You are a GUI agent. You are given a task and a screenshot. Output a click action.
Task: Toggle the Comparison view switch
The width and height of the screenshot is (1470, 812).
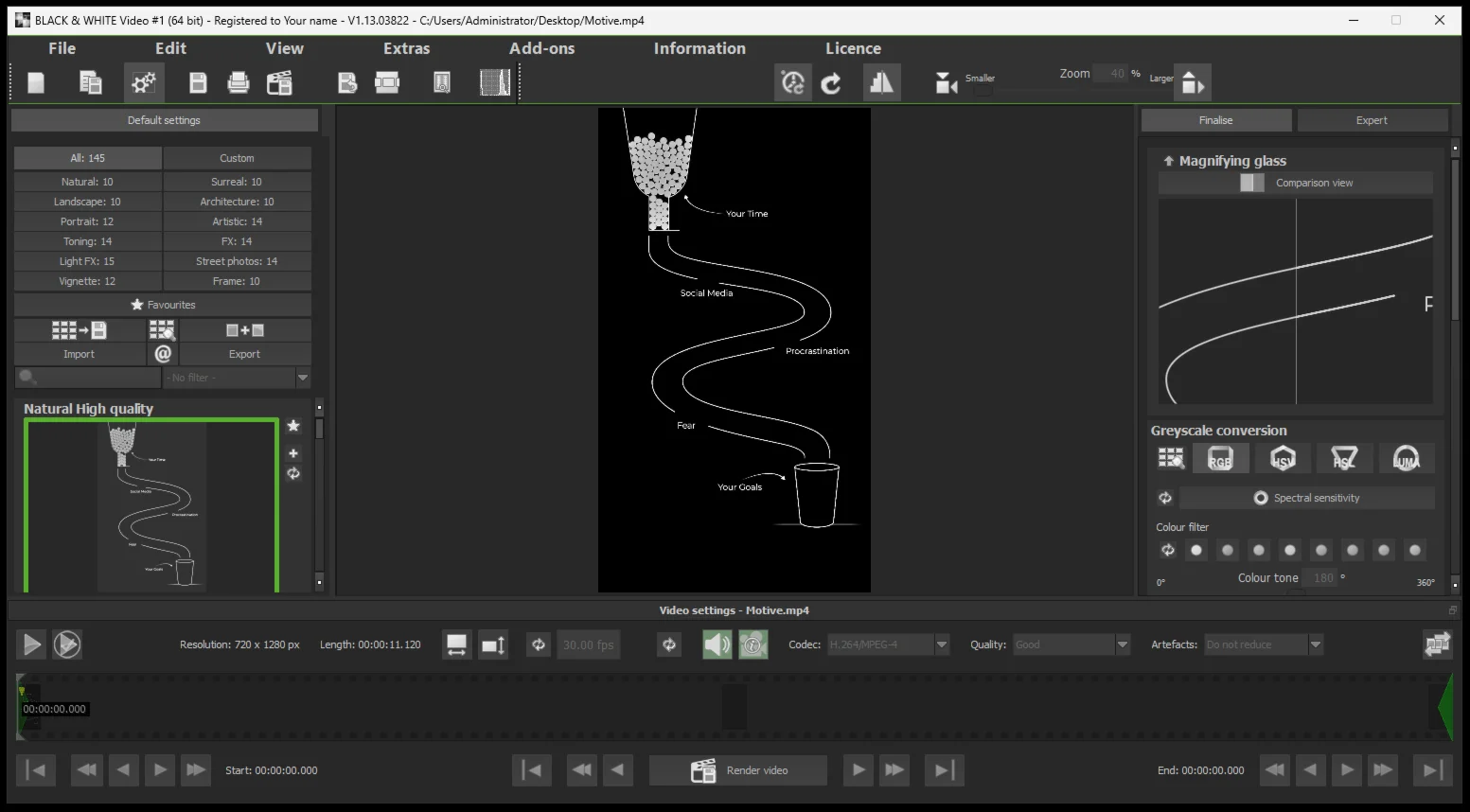point(1251,183)
